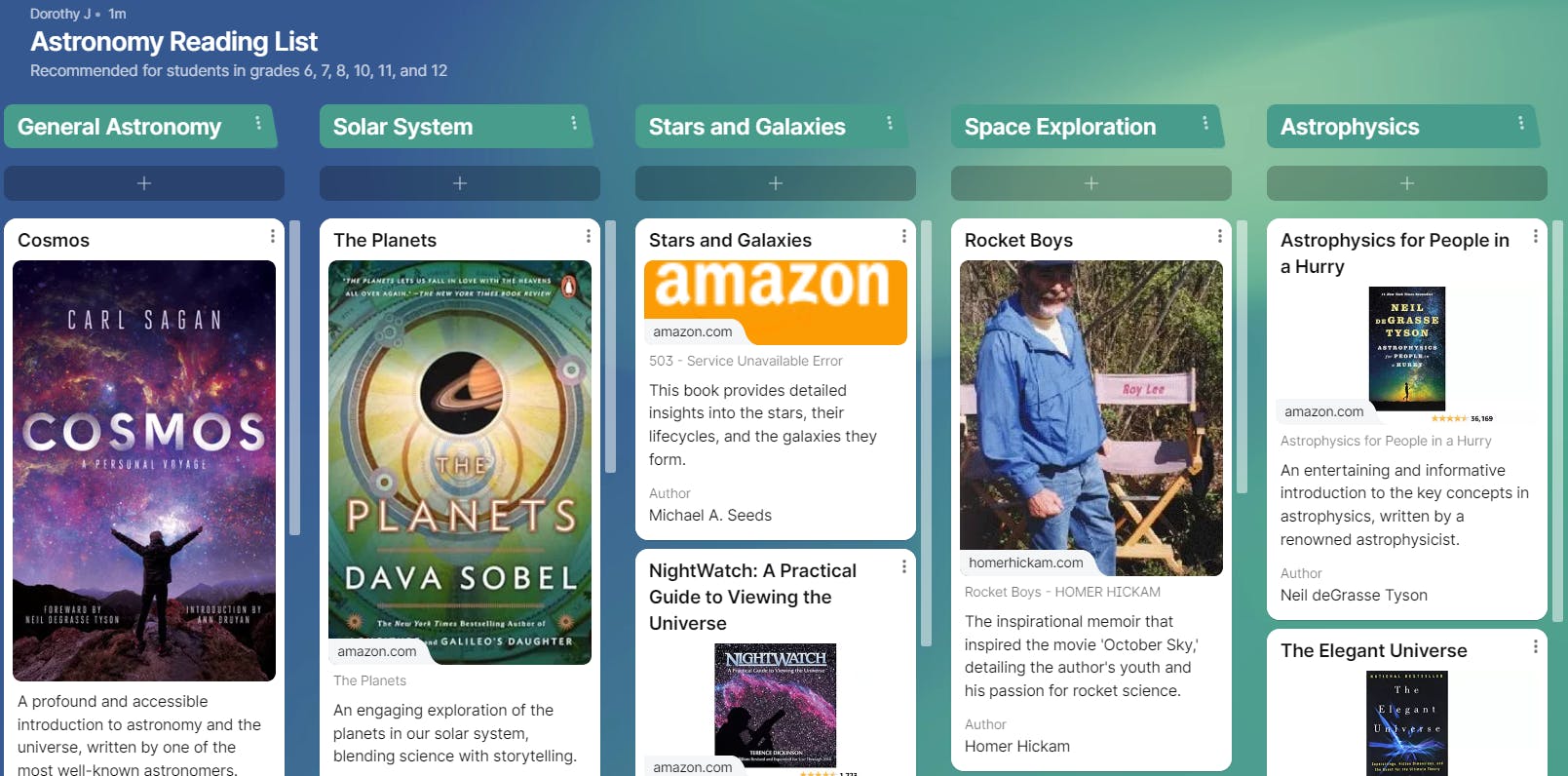
Task: Open Stars and Galaxies card's more-actions menu
Action: (x=904, y=236)
